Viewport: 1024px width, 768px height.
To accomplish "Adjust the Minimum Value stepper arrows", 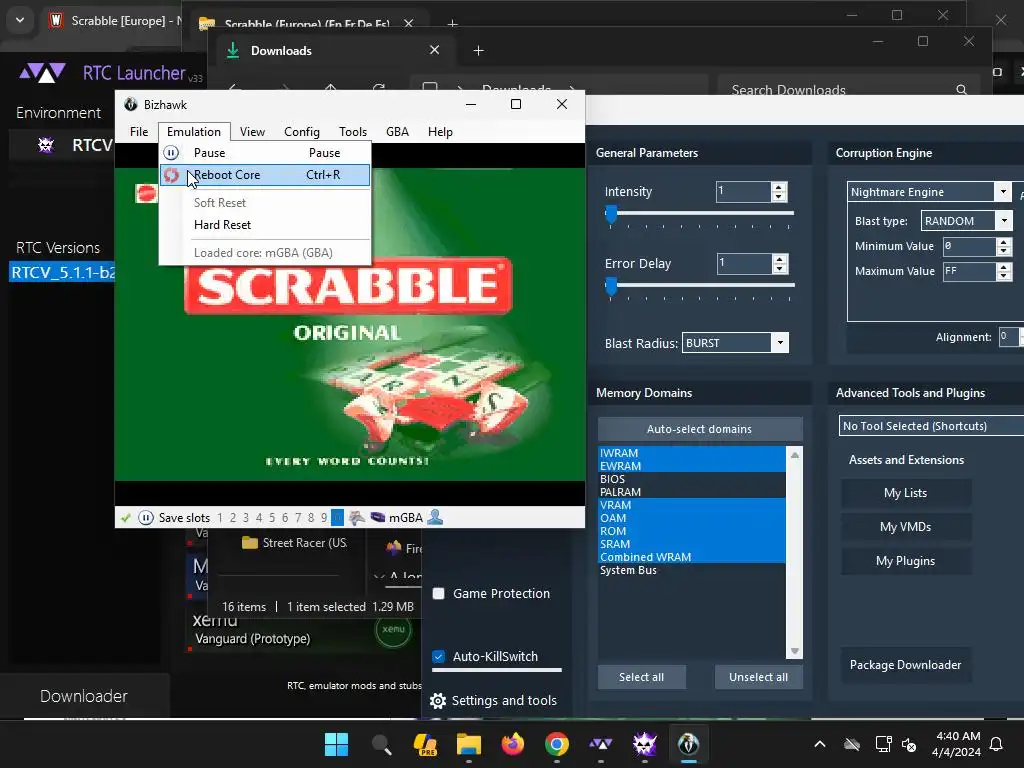I will click(x=1004, y=246).
